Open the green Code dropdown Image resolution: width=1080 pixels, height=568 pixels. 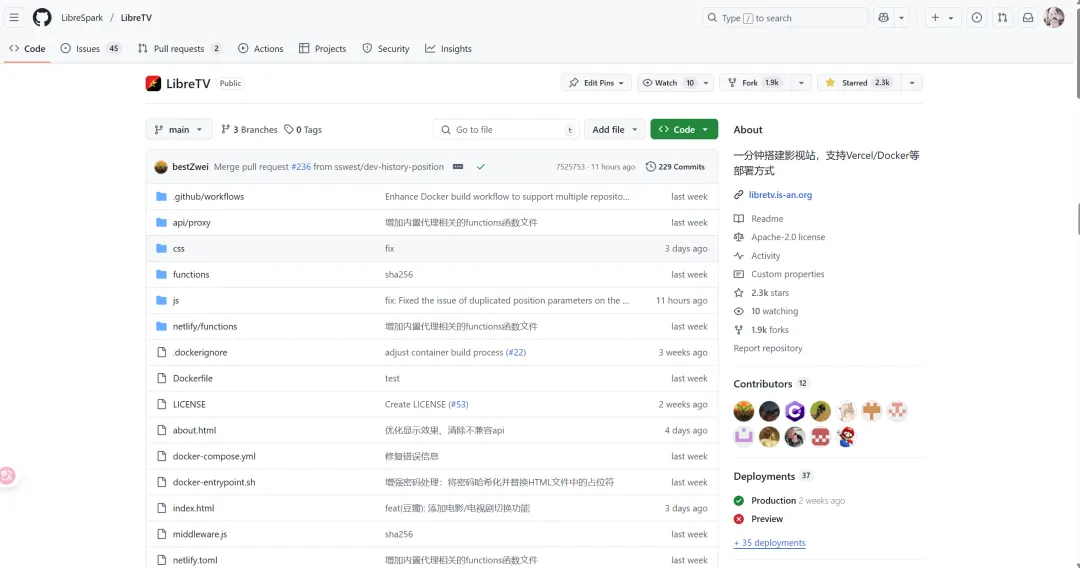click(684, 129)
